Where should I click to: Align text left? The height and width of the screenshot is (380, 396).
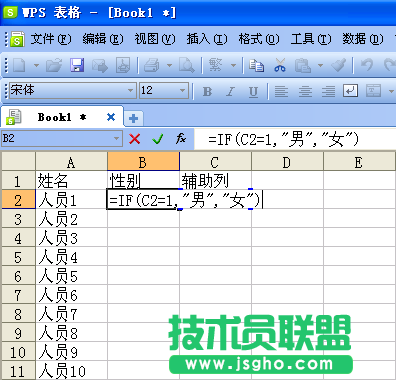tap(281, 91)
